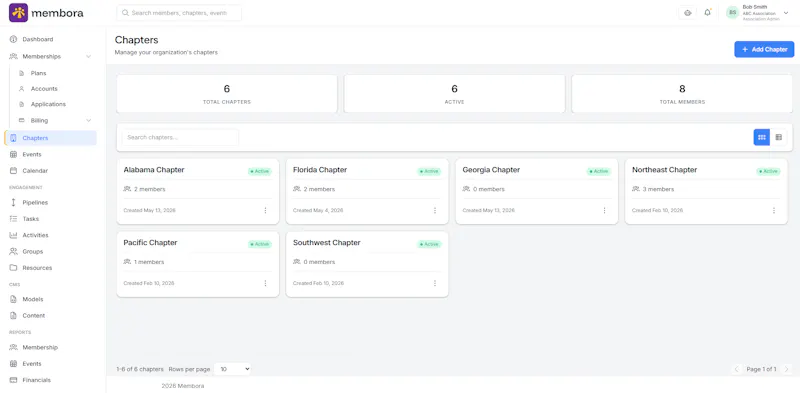Click the Models document icon
This screenshot has width=800, height=393.
[x=13, y=300]
